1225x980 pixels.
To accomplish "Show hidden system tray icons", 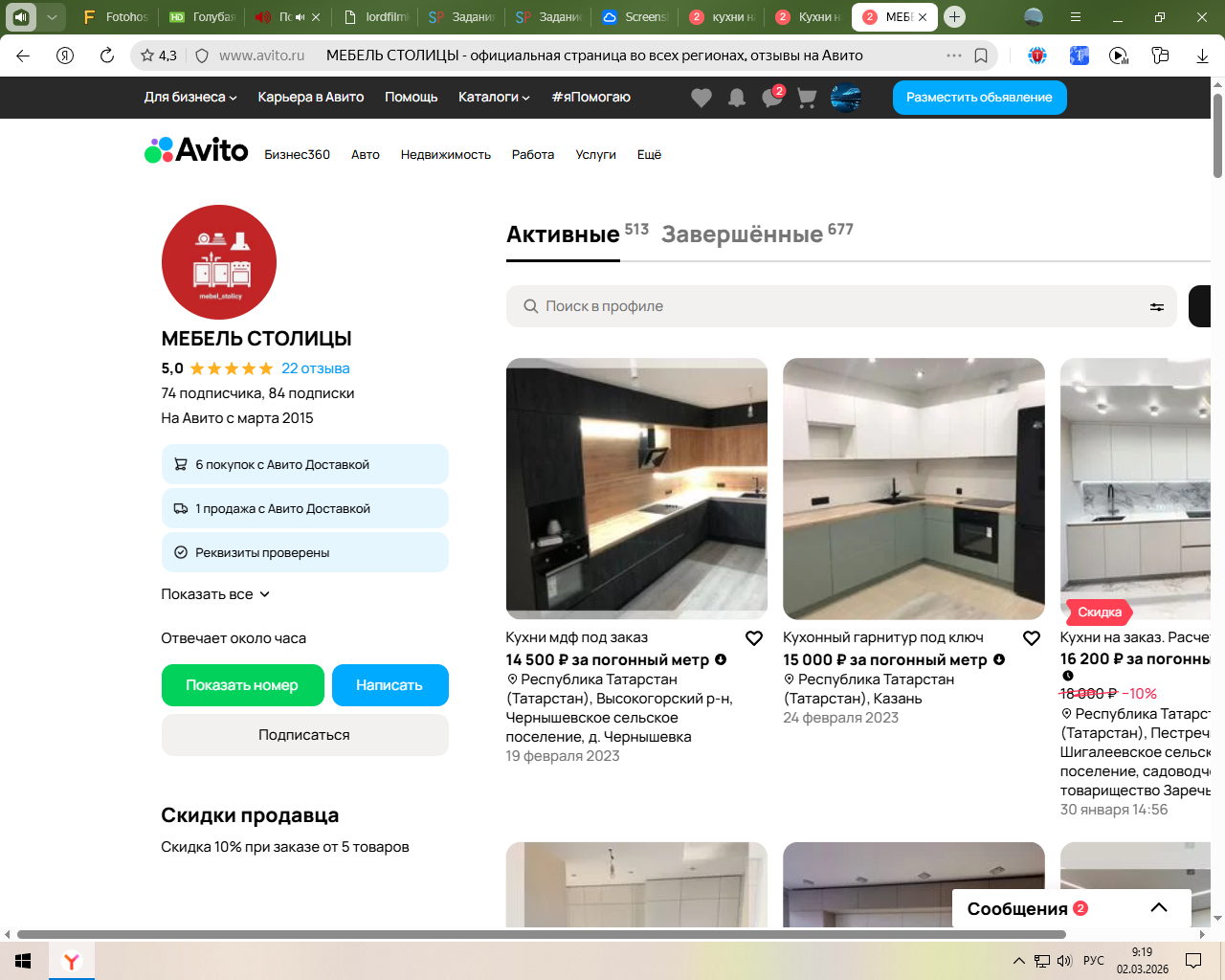I will click(x=1019, y=961).
